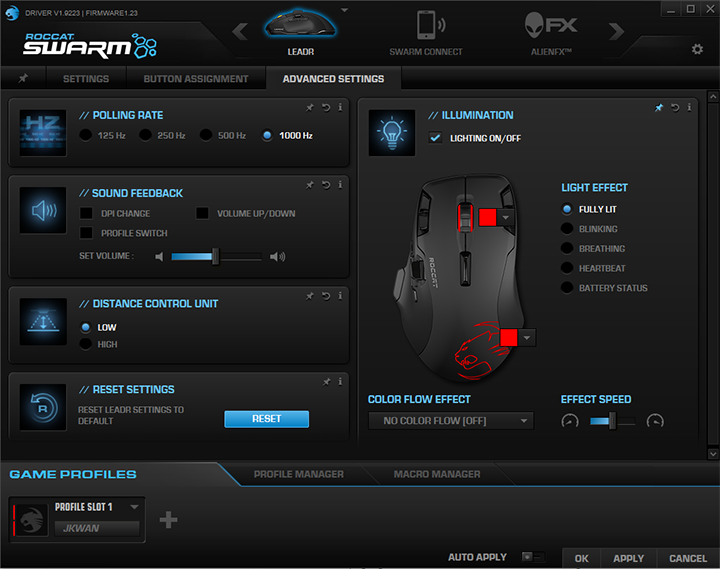Reset Polling Rate panel with undo icon
The height and width of the screenshot is (569, 720).
pyautogui.click(x=325, y=107)
